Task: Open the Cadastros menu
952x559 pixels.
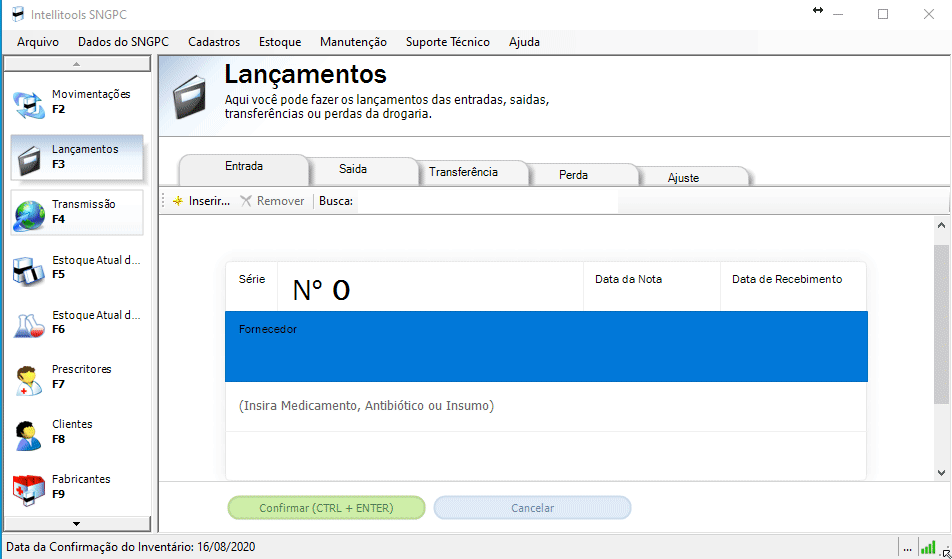Action: tap(214, 42)
